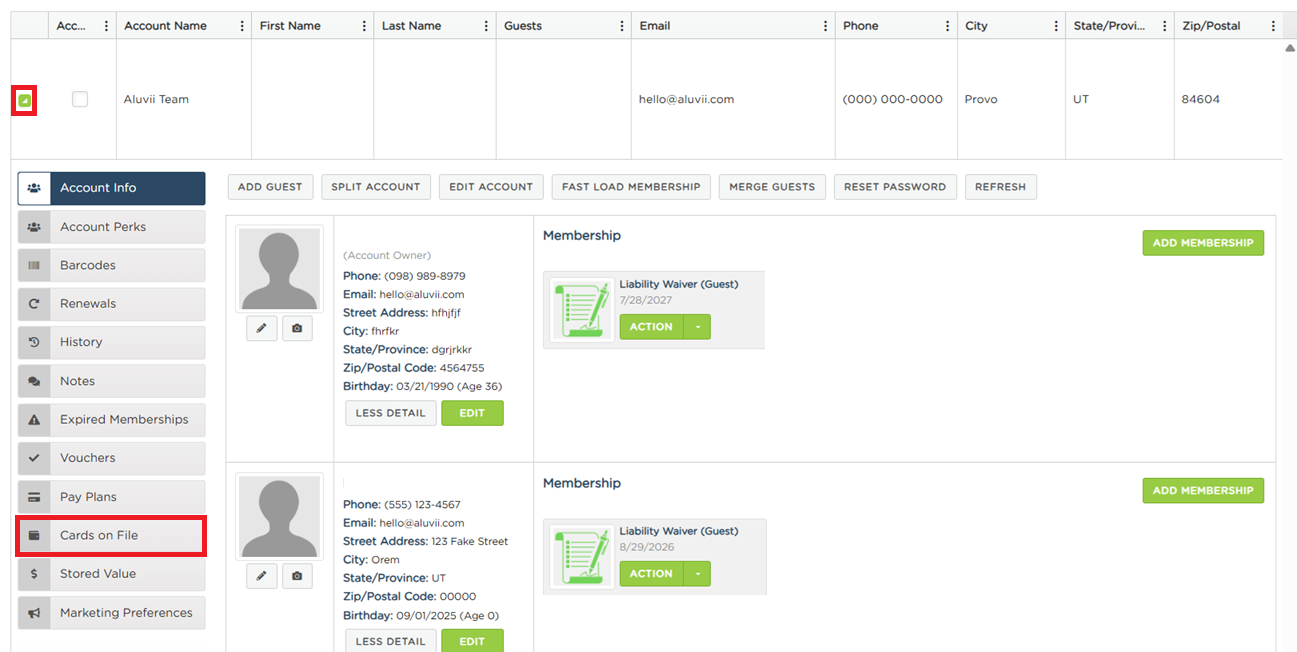
Task: Click the FAST LOAD MEMBERSHIP button
Action: tap(631, 187)
